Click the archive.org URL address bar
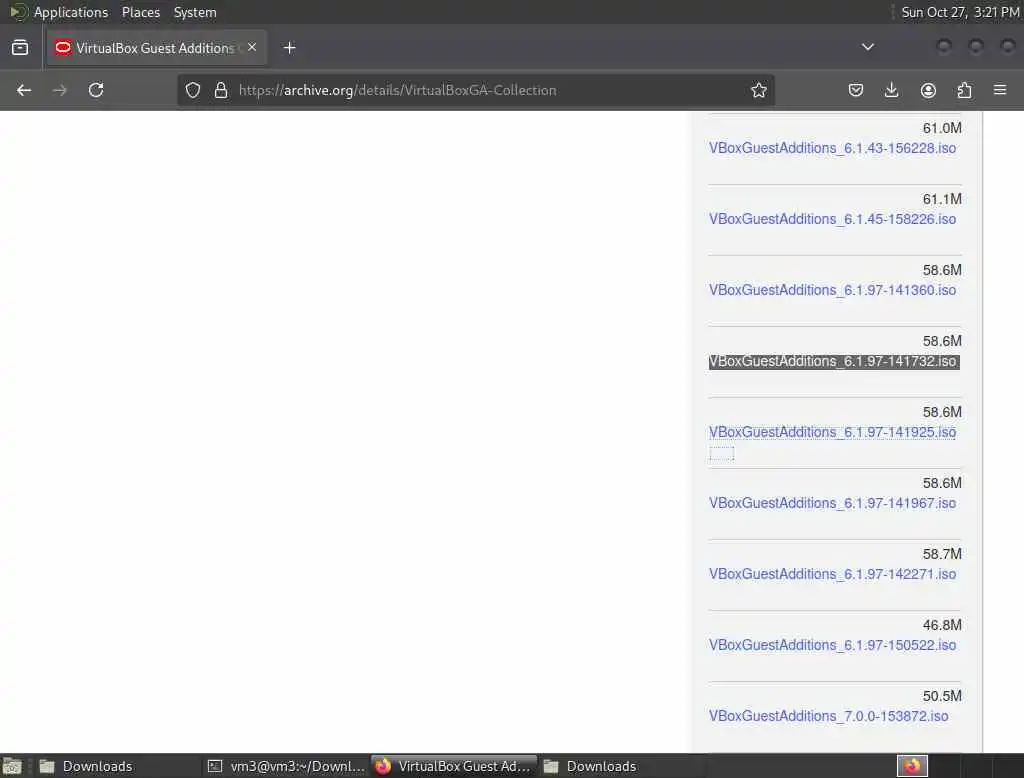The image size is (1024, 778). click(475, 90)
